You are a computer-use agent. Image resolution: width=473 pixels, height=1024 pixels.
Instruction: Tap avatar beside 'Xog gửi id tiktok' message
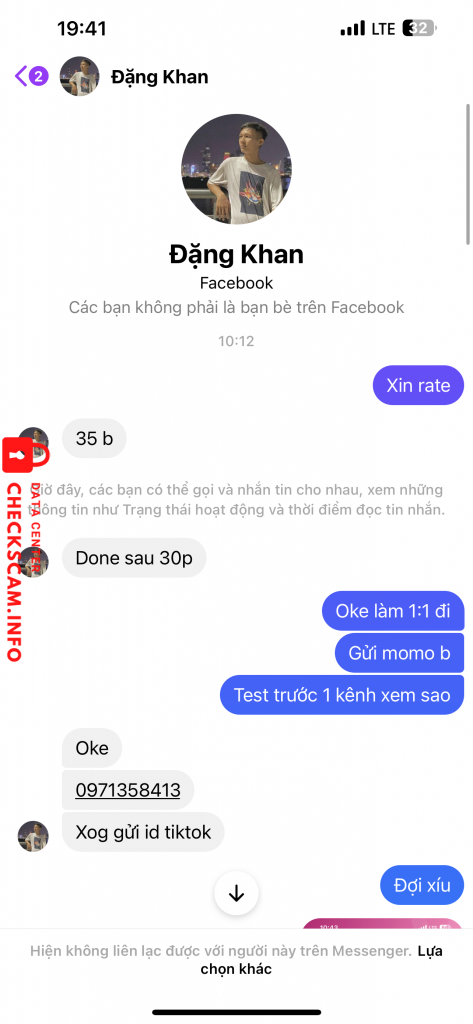(33, 837)
